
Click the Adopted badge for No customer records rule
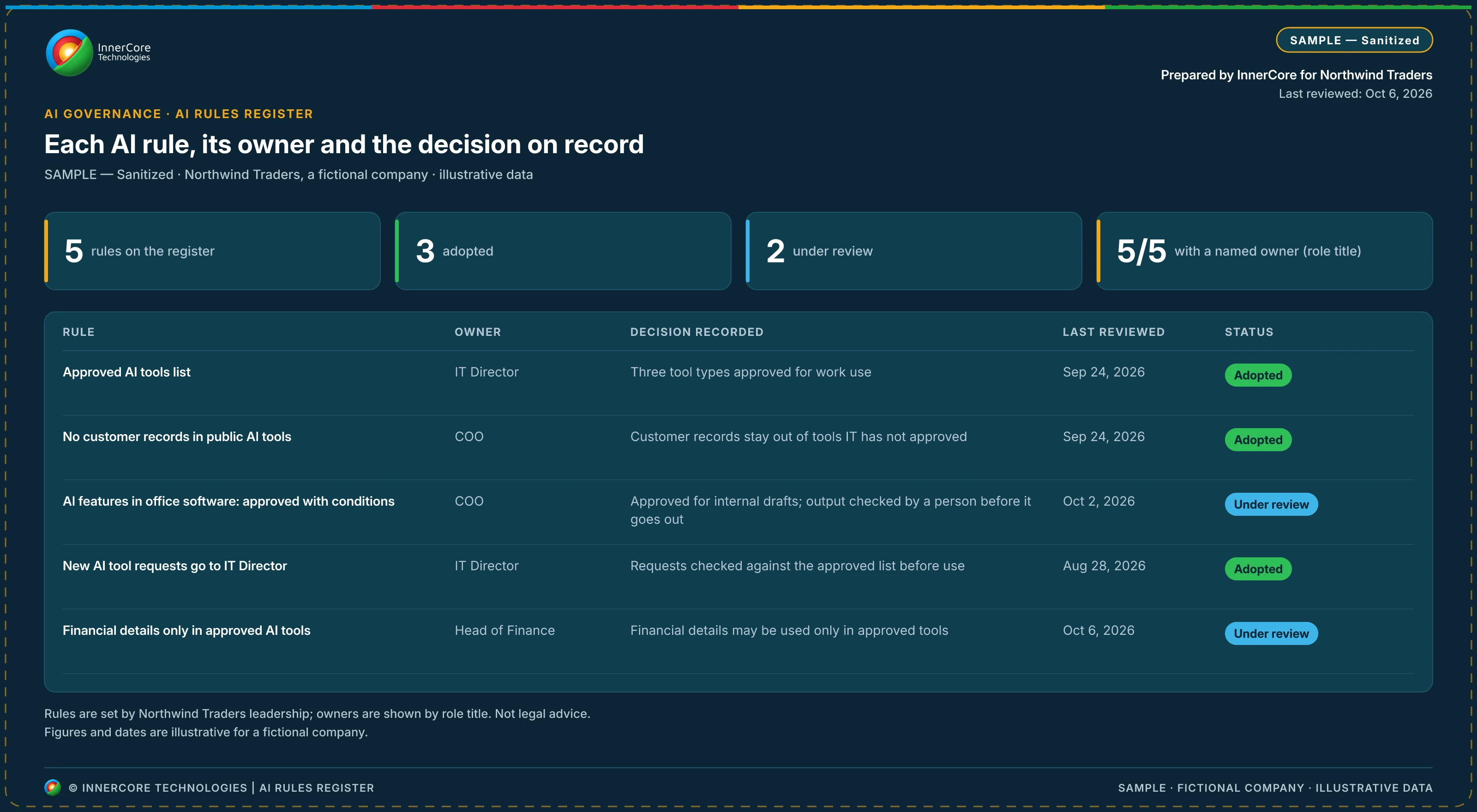click(1258, 440)
